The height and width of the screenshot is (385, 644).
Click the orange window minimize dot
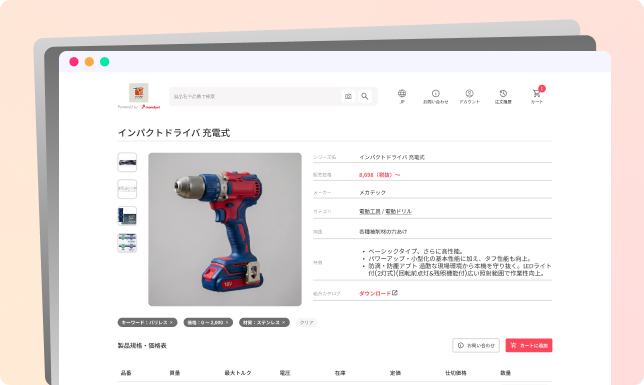coord(89,62)
